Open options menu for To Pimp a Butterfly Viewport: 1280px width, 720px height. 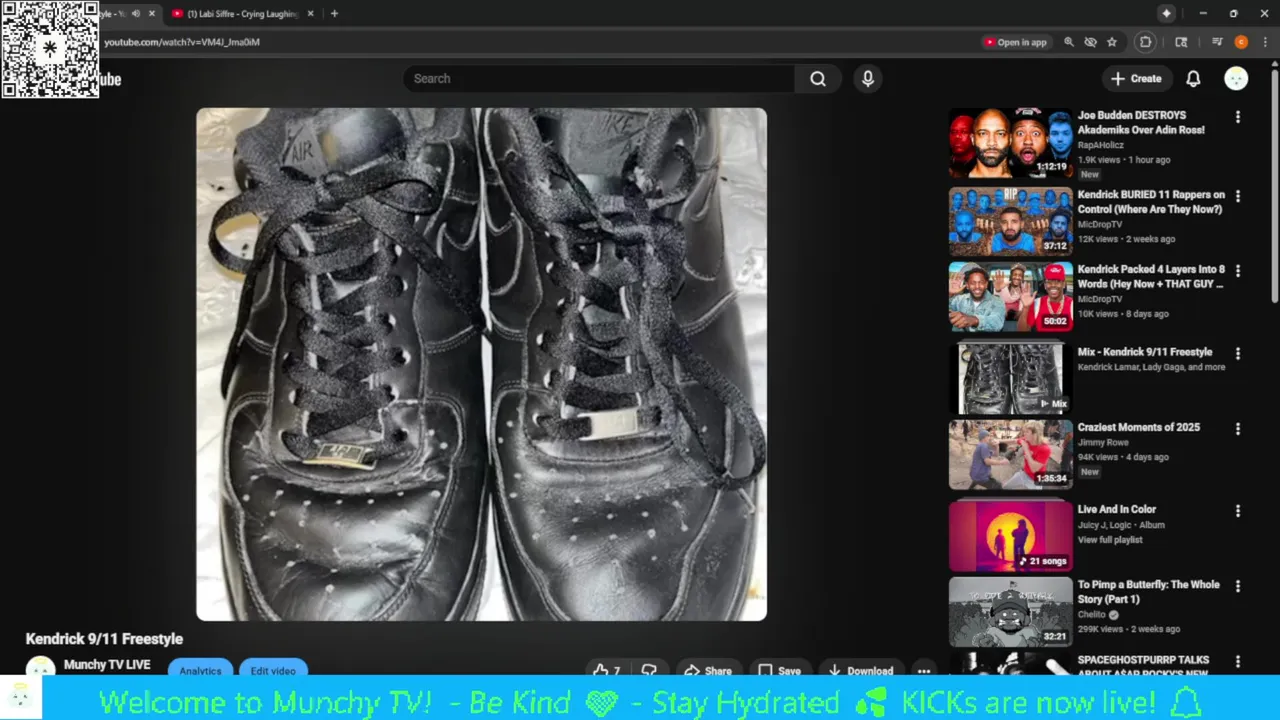tap(1238, 586)
